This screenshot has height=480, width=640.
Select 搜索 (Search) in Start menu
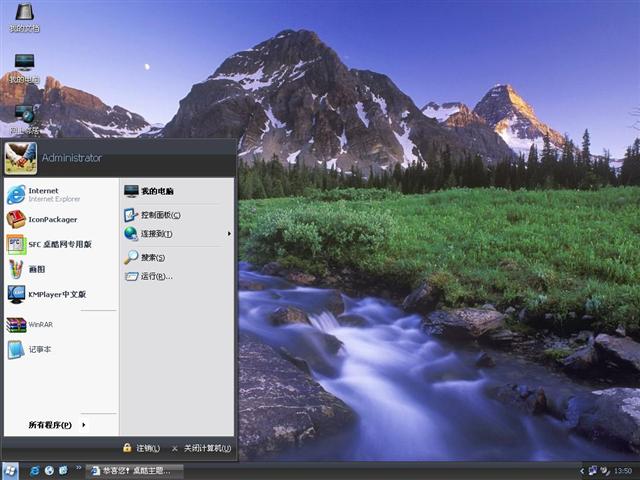tap(152, 257)
